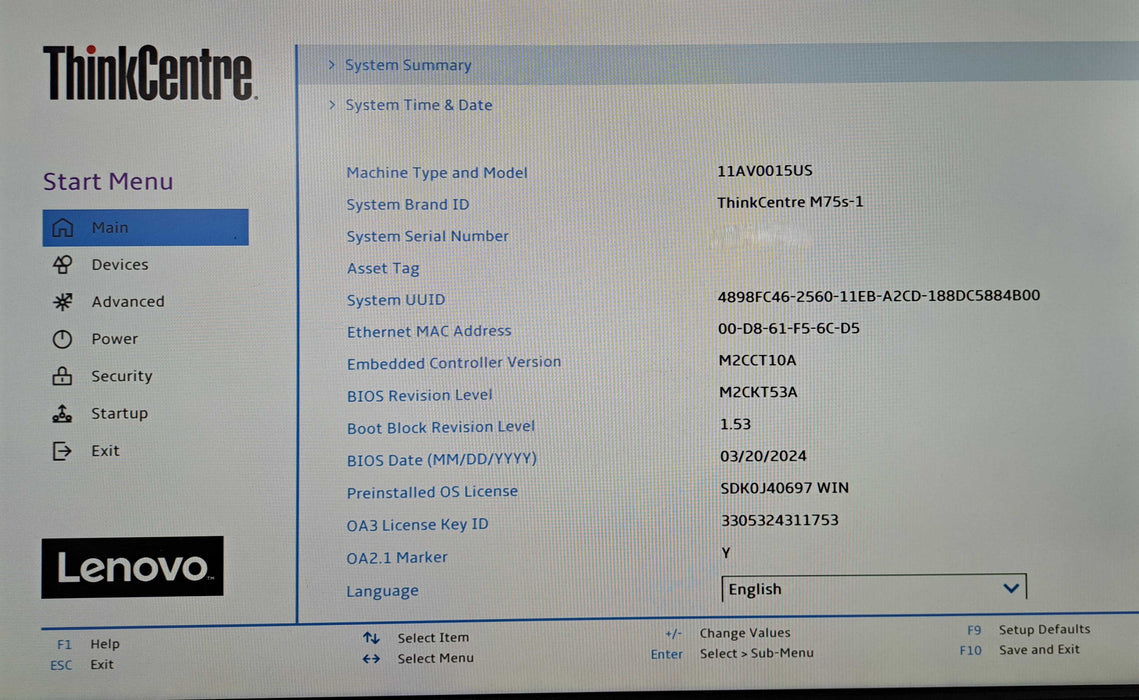
Task: Click the Security padlock icon
Action: click(x=61, y=376)
